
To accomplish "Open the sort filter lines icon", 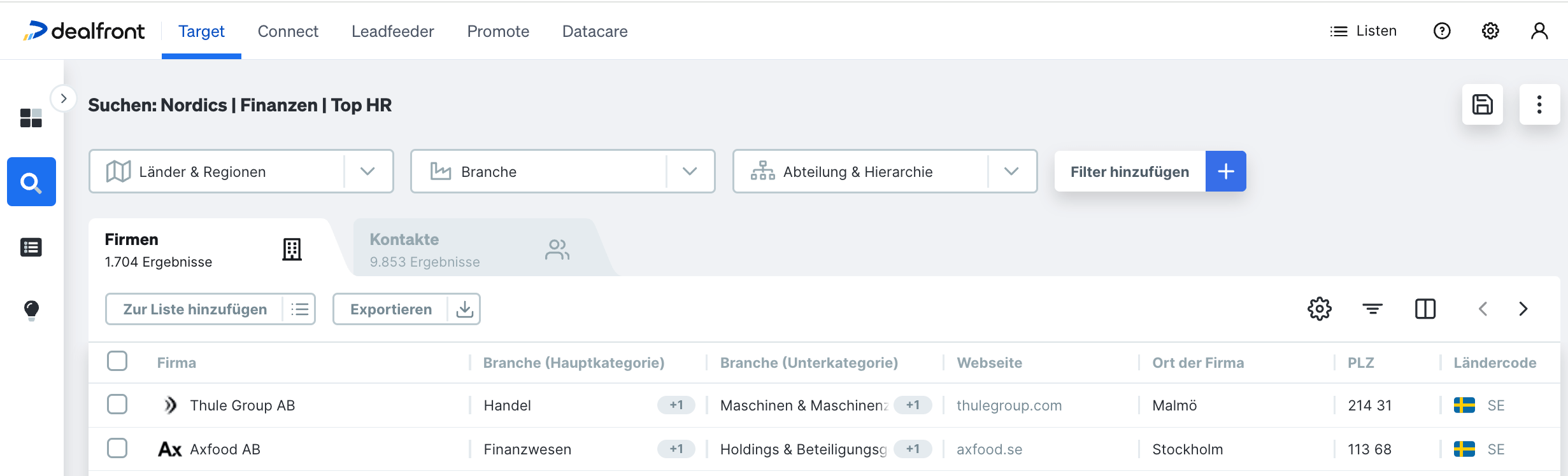I will pyautogui.click(x=1372, y=309).
